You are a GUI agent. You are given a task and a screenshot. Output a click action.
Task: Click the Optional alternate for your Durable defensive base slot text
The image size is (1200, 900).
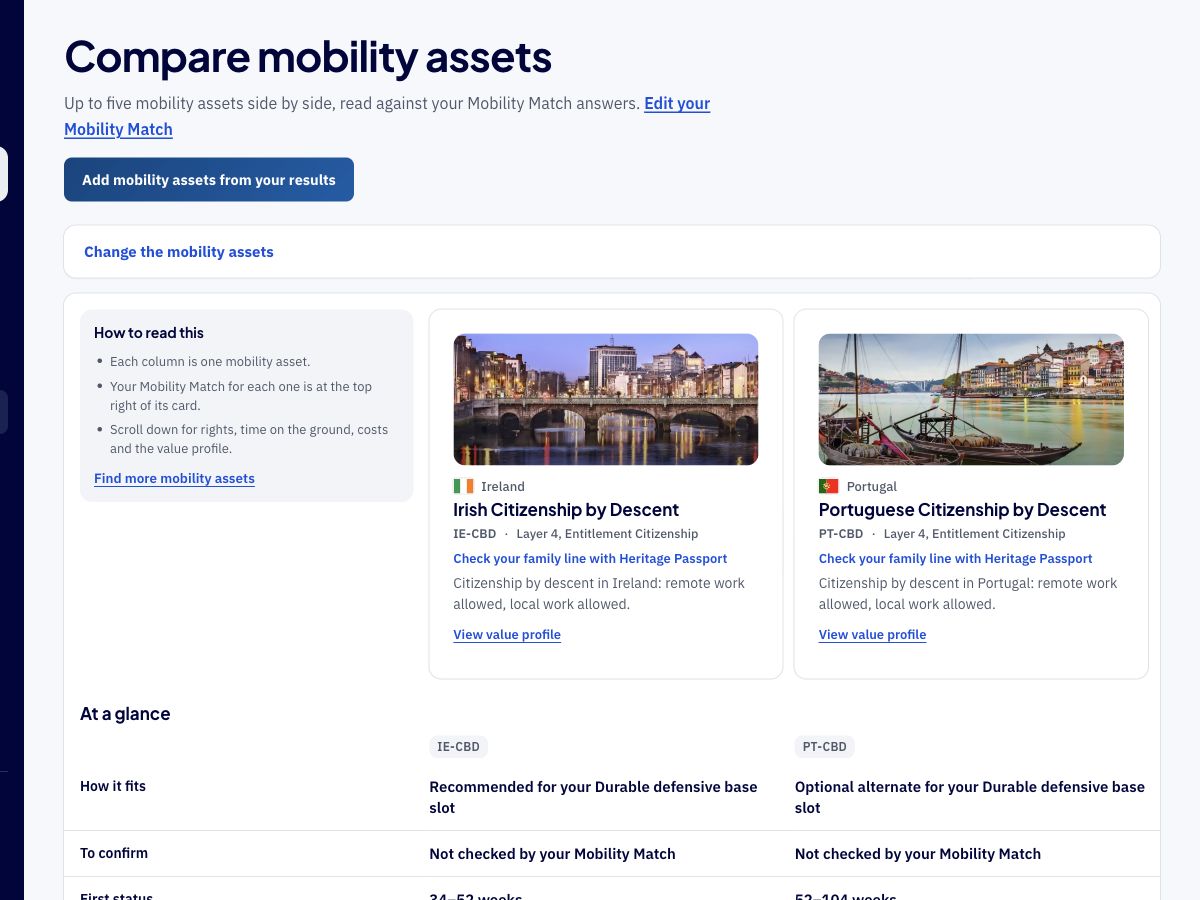pos(970,797)
